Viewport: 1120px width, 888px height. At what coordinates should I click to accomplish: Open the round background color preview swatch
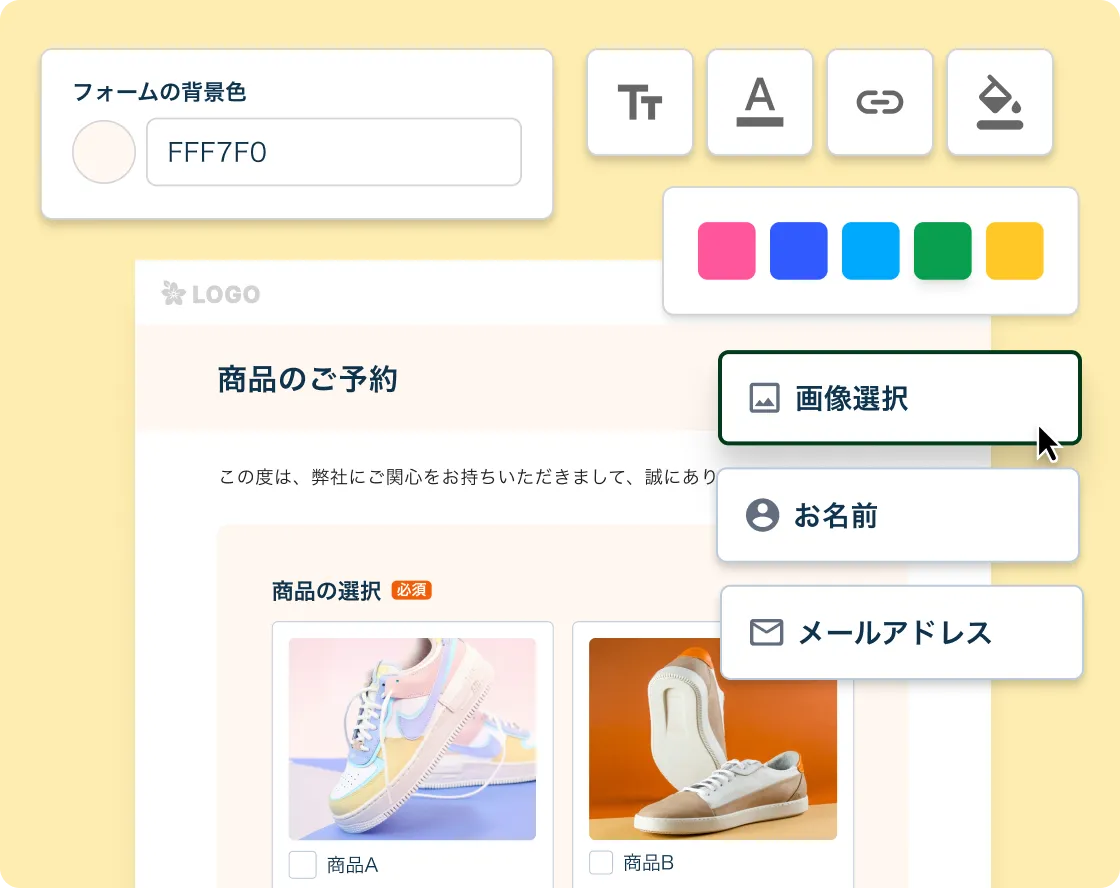[104, 152]
